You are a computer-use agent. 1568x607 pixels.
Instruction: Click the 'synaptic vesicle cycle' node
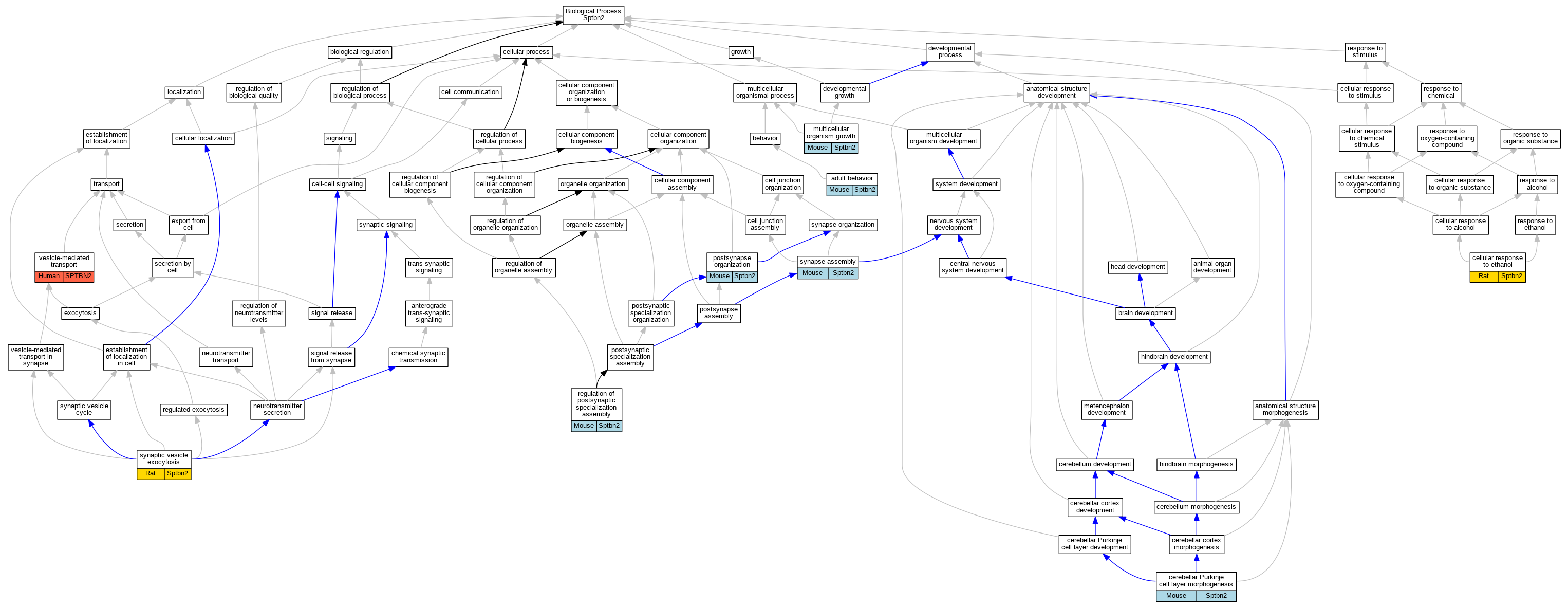(84, 410)
